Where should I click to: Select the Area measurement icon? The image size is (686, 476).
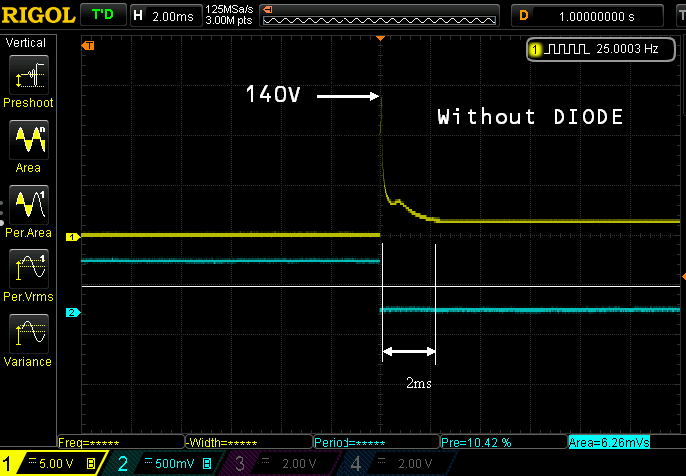(x=28, y=140)
